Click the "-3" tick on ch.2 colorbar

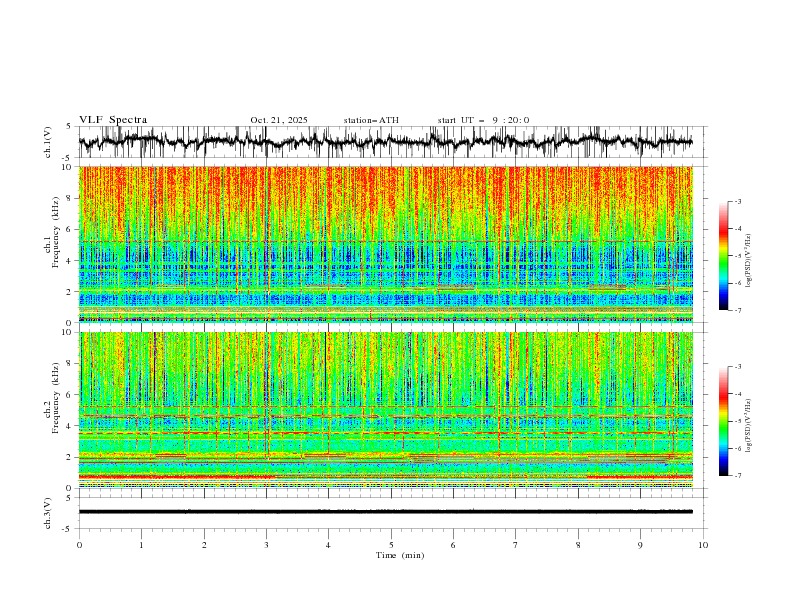(x=737, y=367)
